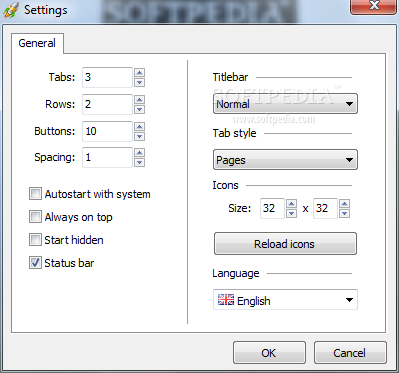
Task: Click the Reload icons button
Action: point(285,244)
